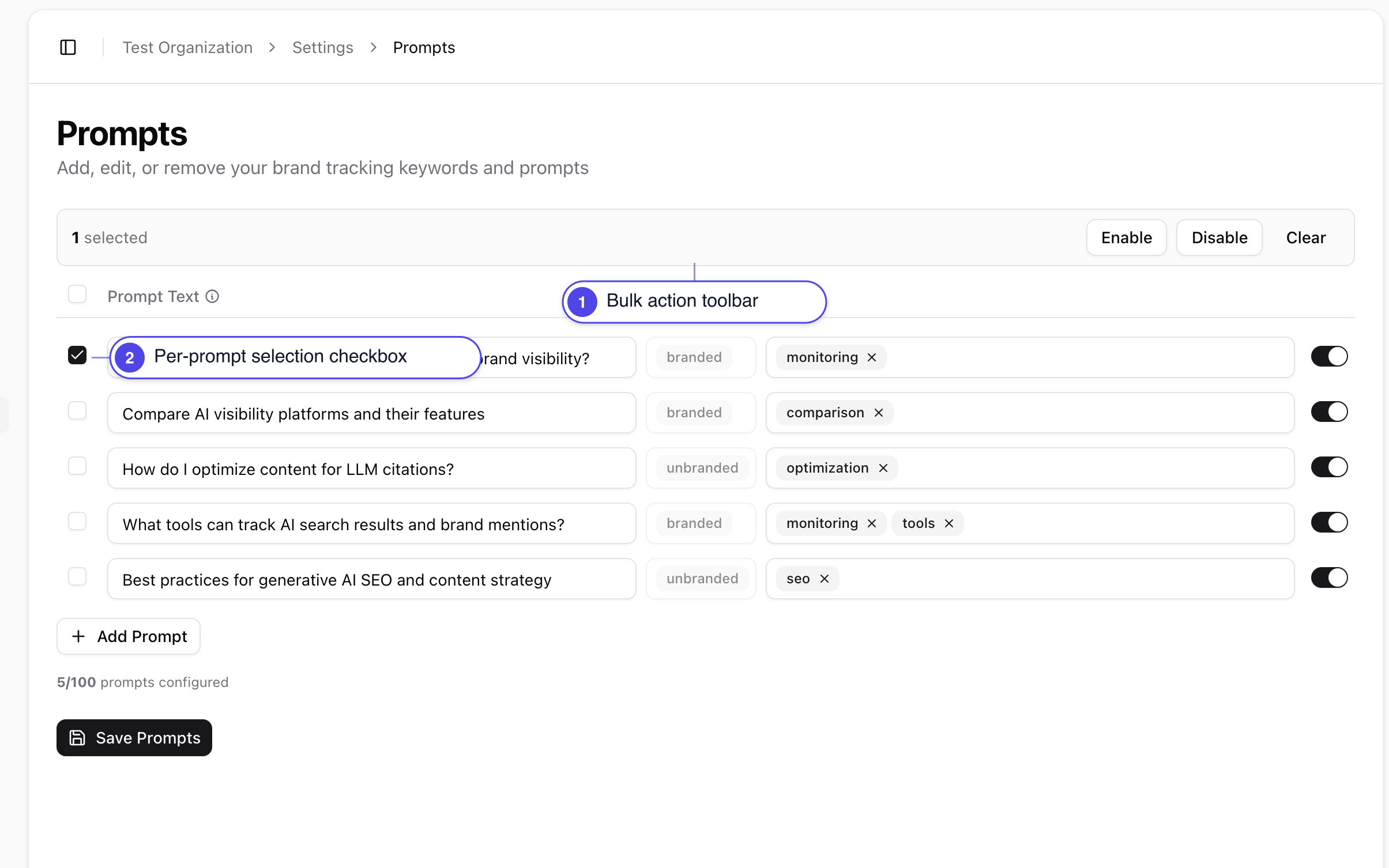Click the Disable bulk action button
1389x868 pixels.
point(1219,237)
